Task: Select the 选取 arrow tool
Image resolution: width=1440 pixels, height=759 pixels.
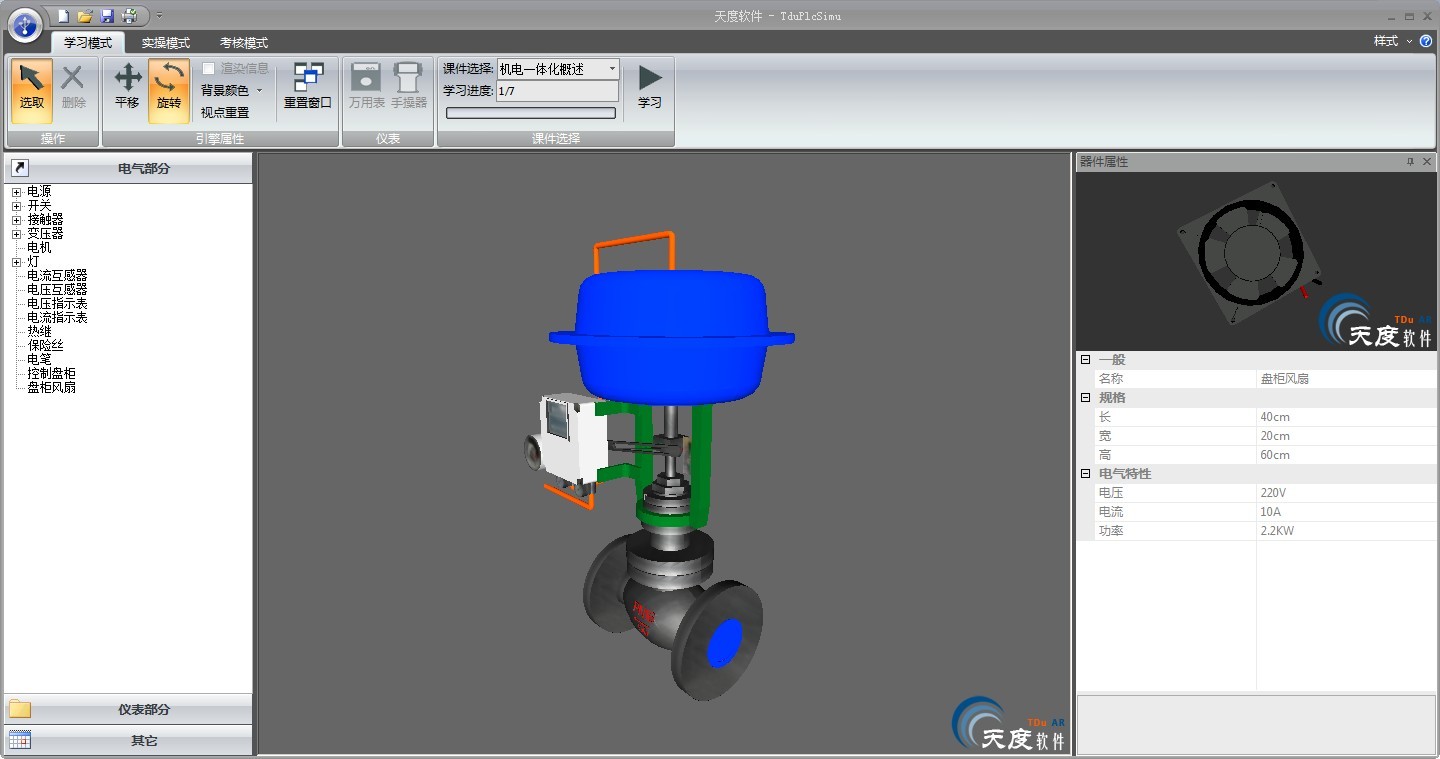Action: [32, 91]
